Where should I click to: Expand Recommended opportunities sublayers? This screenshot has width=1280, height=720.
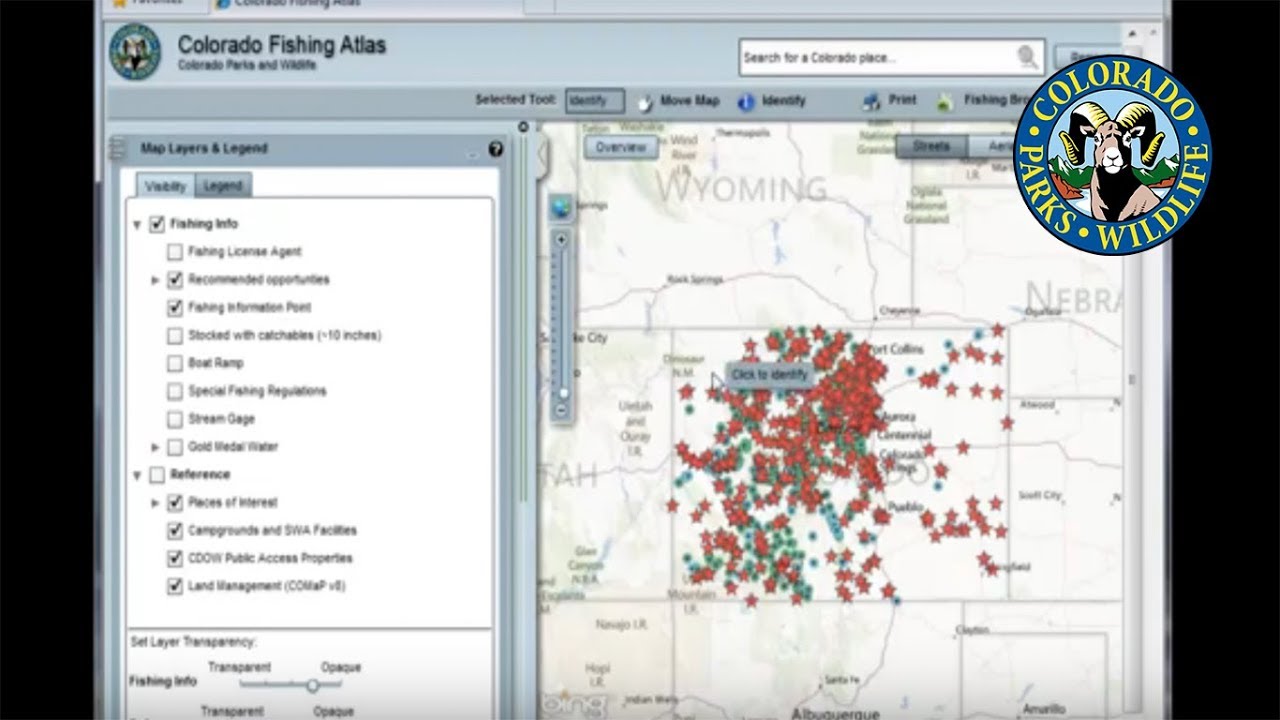point(155,280)
